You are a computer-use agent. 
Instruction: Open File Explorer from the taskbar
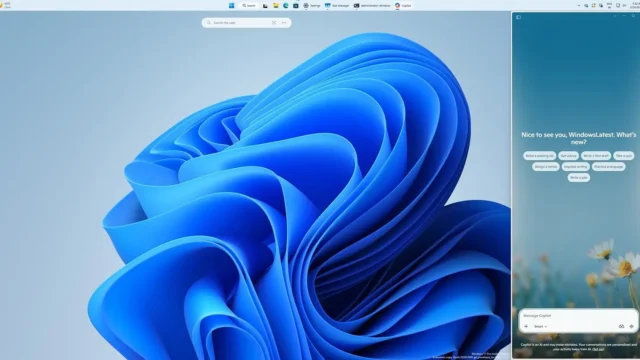click(x=276, y=5)
